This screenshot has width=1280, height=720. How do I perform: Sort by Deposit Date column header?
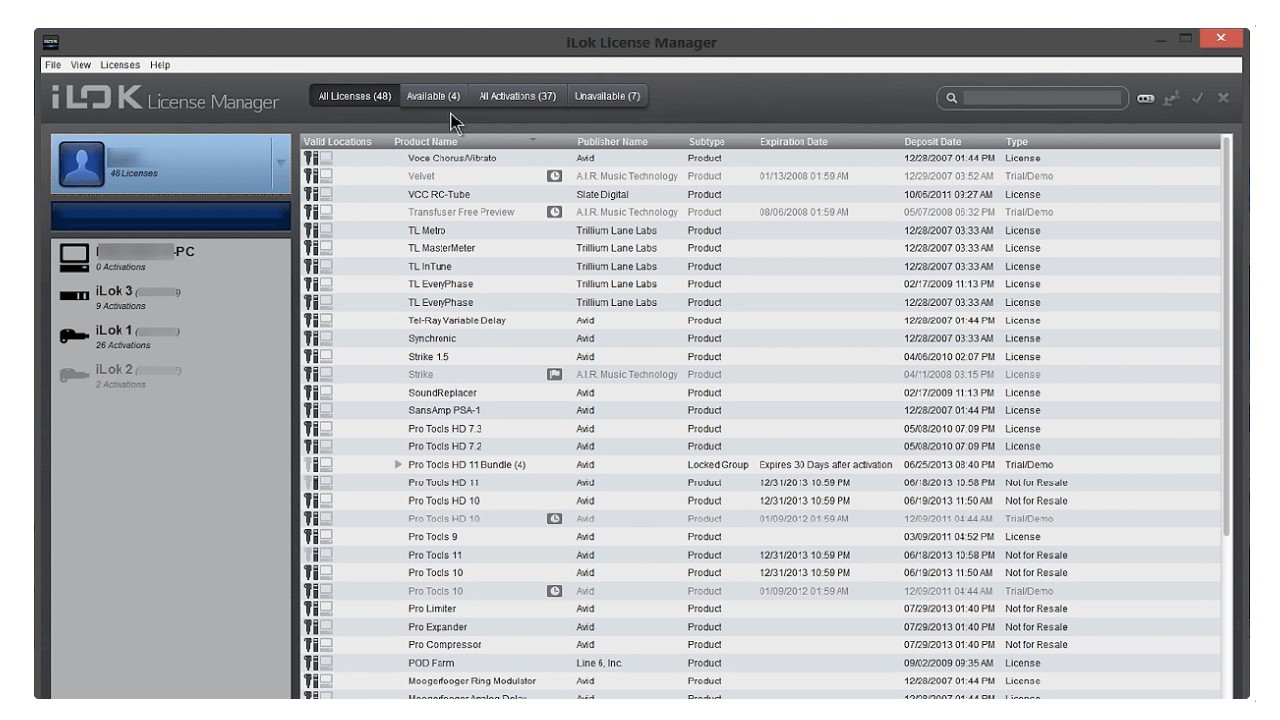tap(932, 142)
